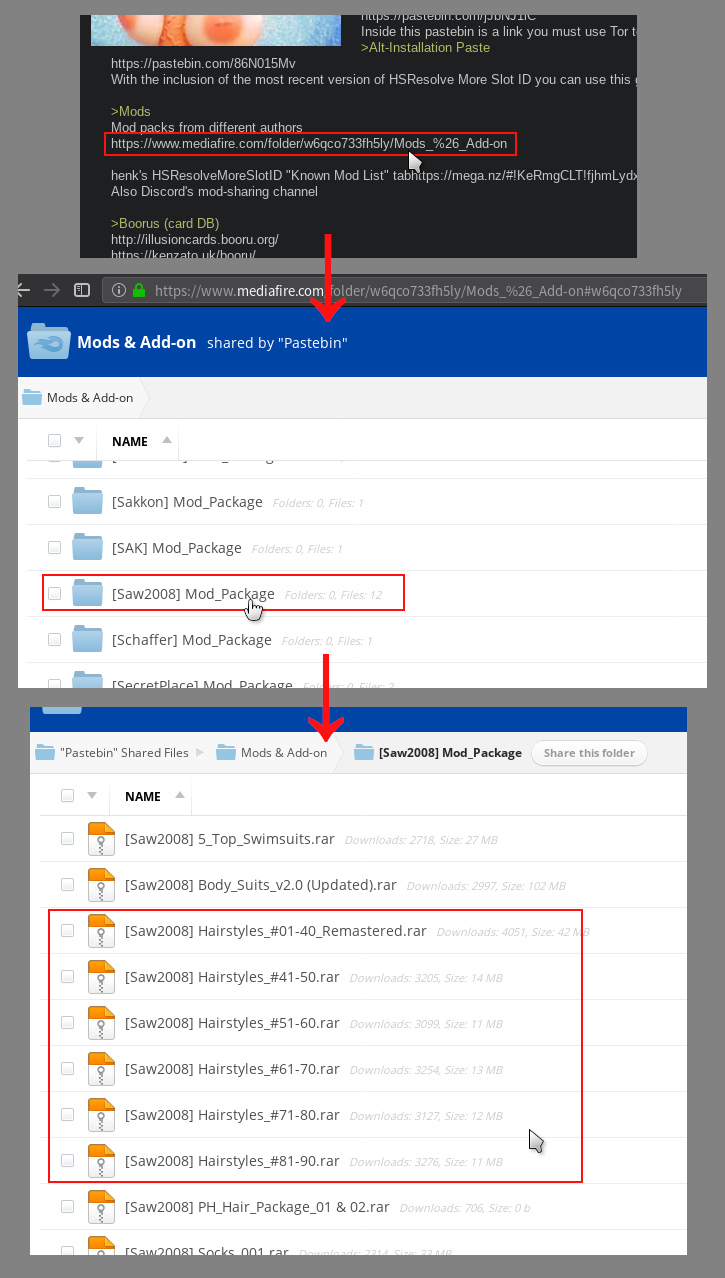The height and width of the screenshot is (1278, 725).
Task: Tick select-all checkbox in bottom file list
Action: tap(67, 796)
